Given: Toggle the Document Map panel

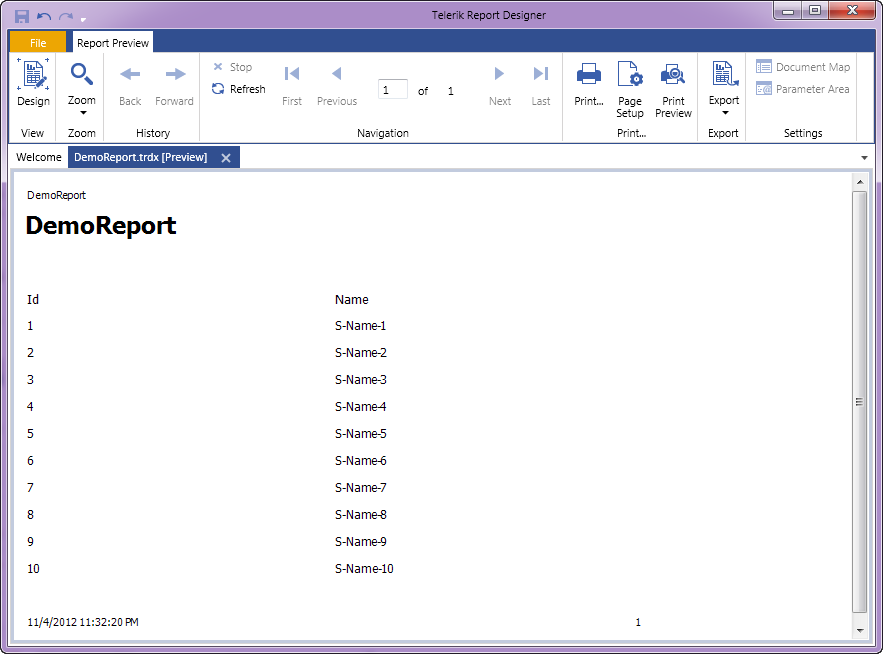Looking at the screenshot, I should point(803,67).
